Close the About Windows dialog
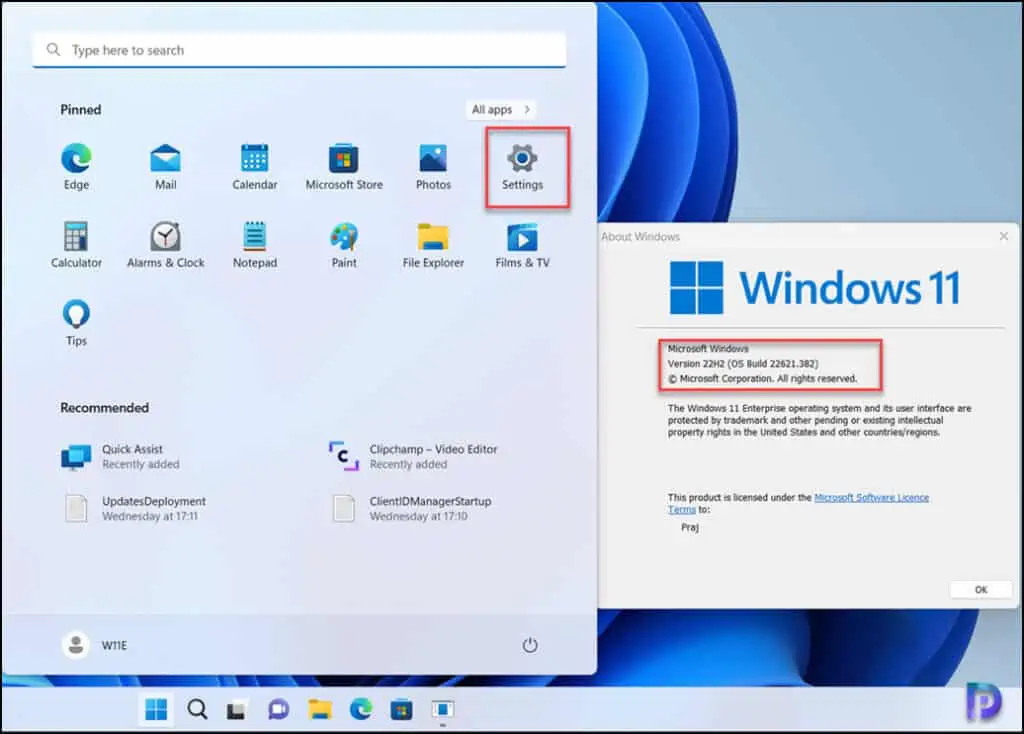1024x734 pixels. click(1004, 236)
